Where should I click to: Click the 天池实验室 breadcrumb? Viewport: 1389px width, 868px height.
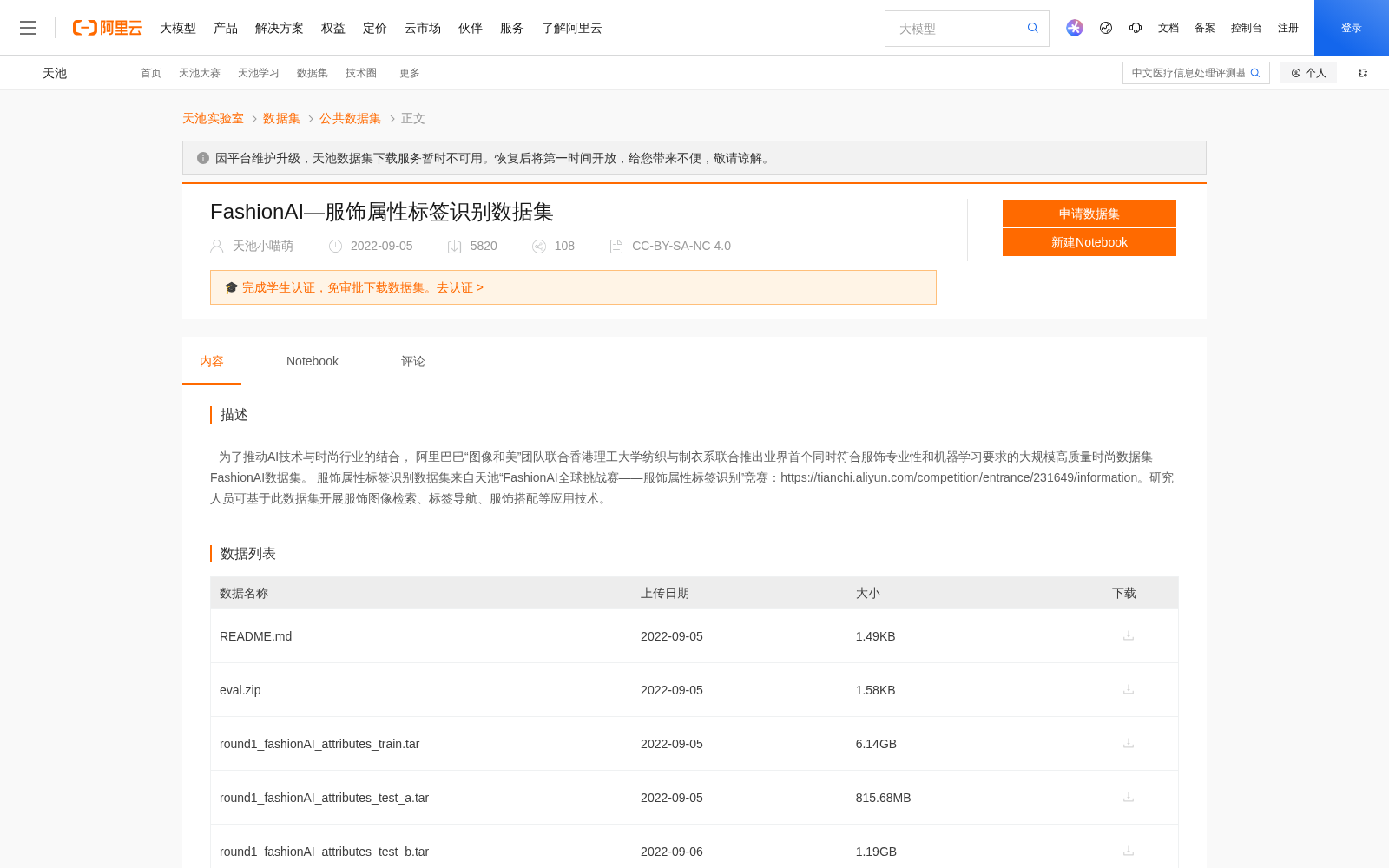click(x=213, y=118)
